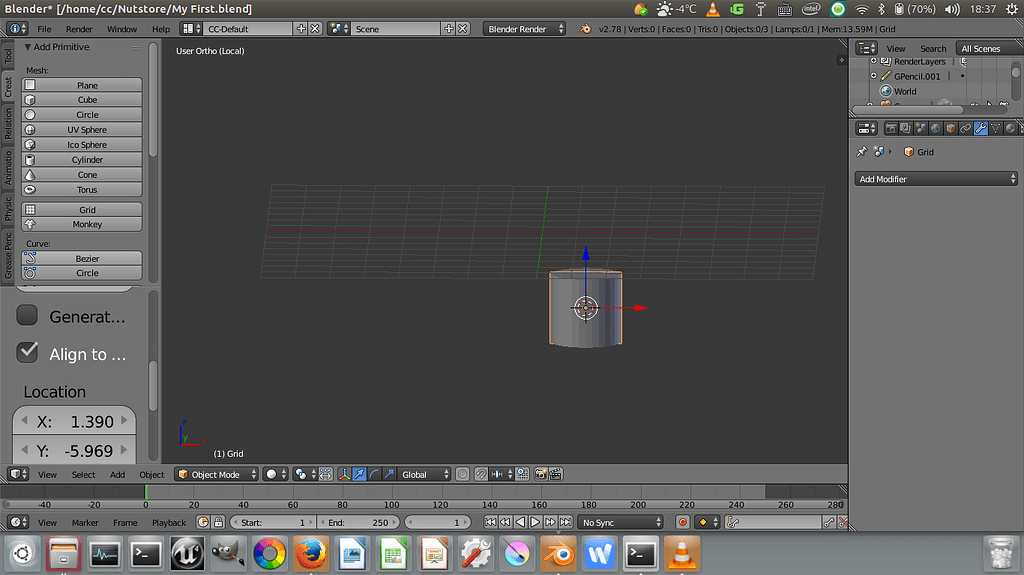Toggle manipulate center points button
The height and width of the screenshot is (575, 1024).
point(325,474)
